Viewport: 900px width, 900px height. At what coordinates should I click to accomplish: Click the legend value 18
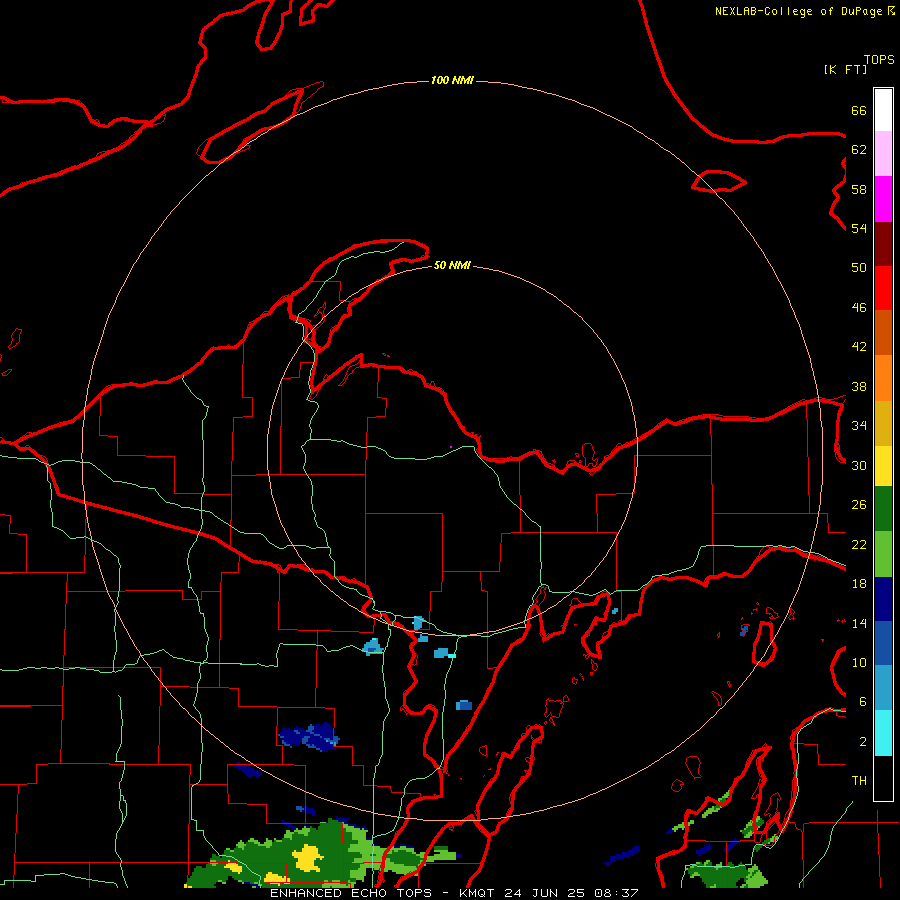pyautogui.click(x=859, y=584)
